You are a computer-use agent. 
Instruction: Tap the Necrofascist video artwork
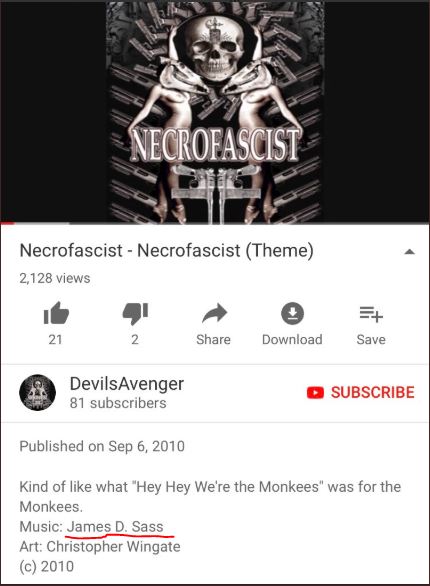coord(215,111)
